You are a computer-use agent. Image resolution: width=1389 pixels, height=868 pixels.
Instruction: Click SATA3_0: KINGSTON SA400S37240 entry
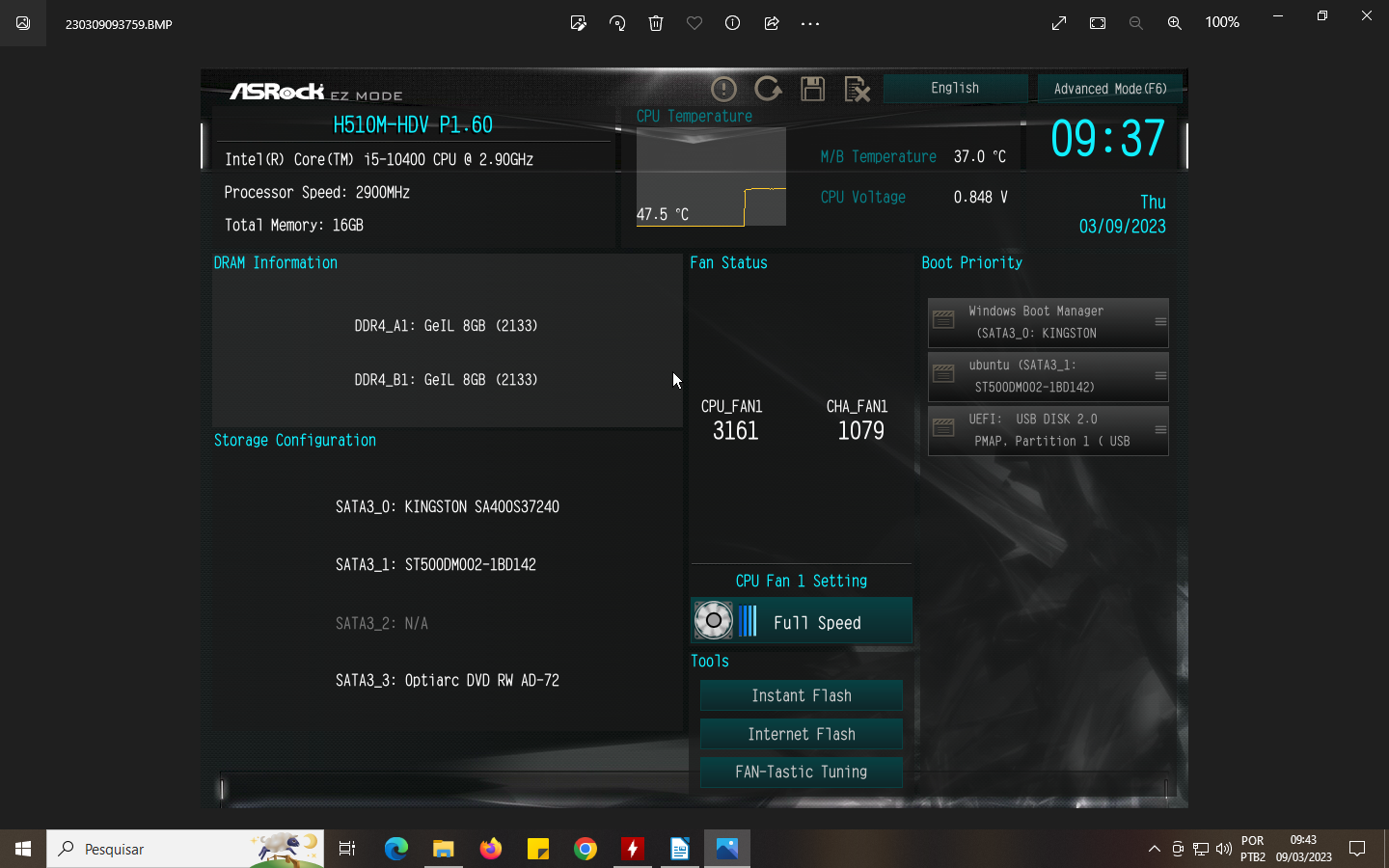point(448,507)
